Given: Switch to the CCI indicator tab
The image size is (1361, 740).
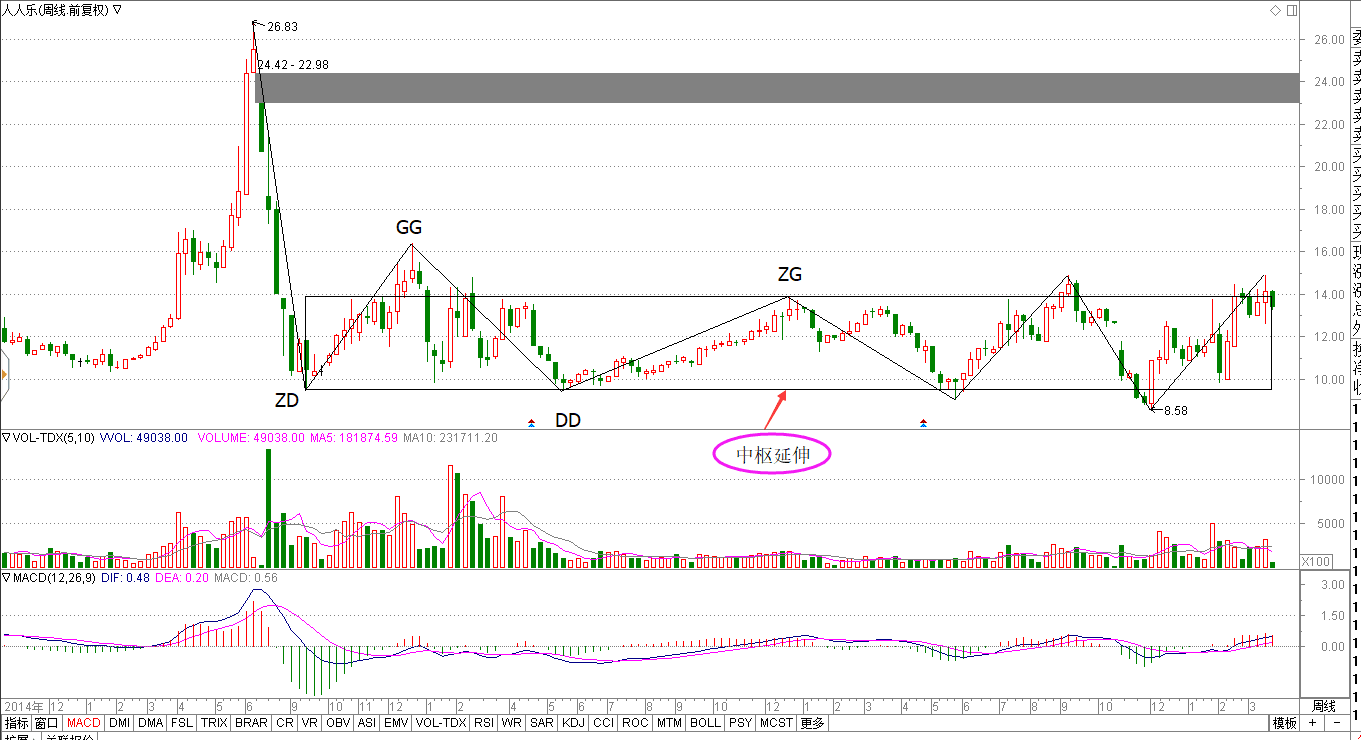Looking at the screenshot, I should (x=603, y=723).
